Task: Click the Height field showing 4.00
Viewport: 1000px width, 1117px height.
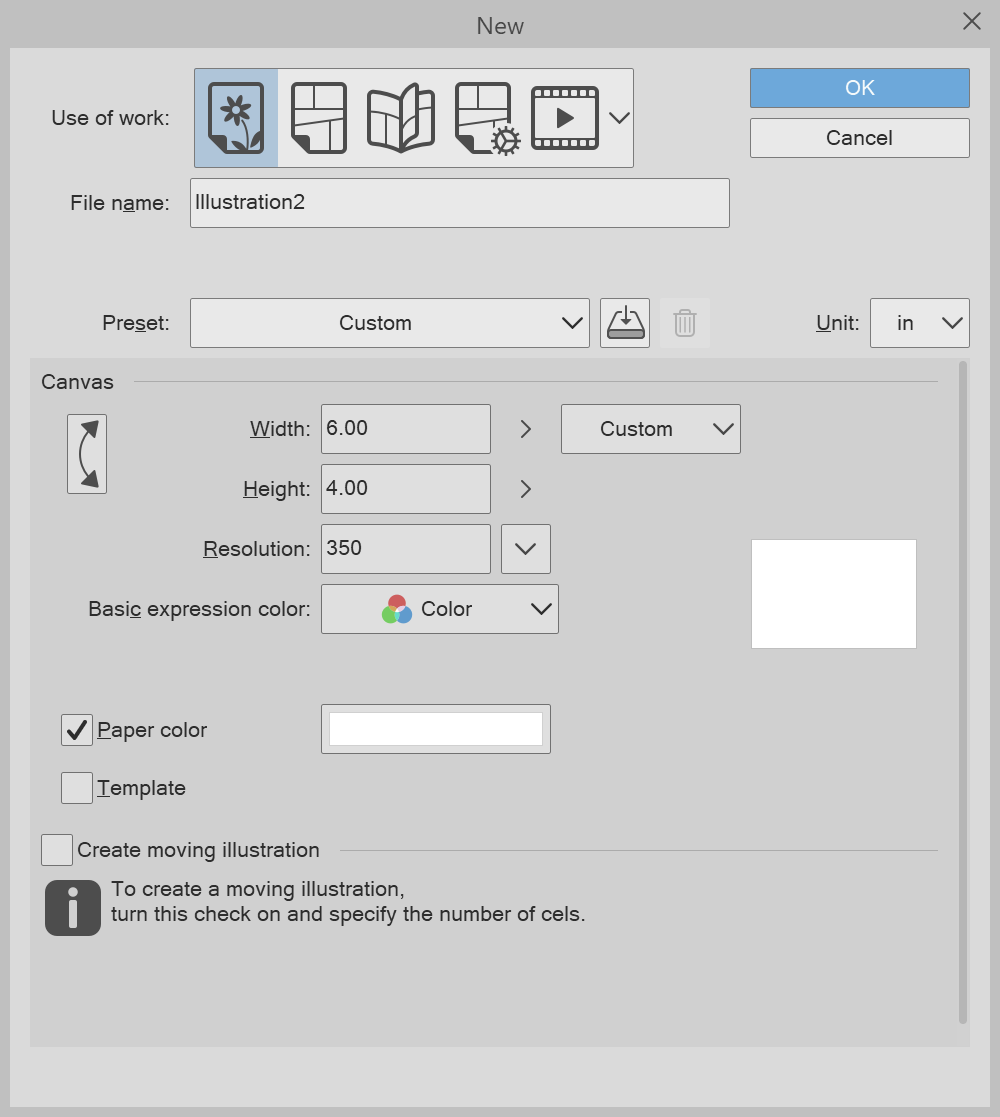Action: click(x=405, y=489)
